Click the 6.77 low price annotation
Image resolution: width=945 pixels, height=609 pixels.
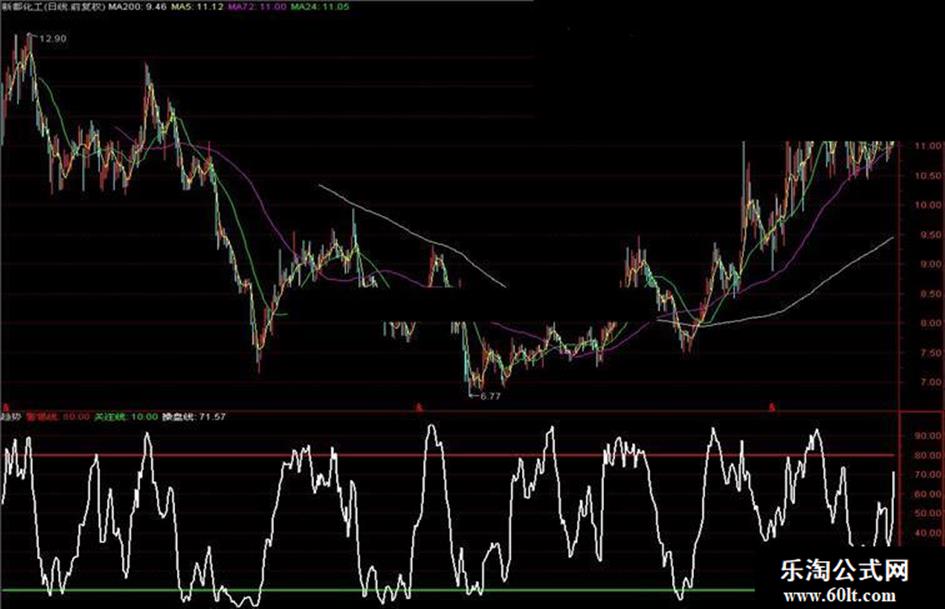490,396
